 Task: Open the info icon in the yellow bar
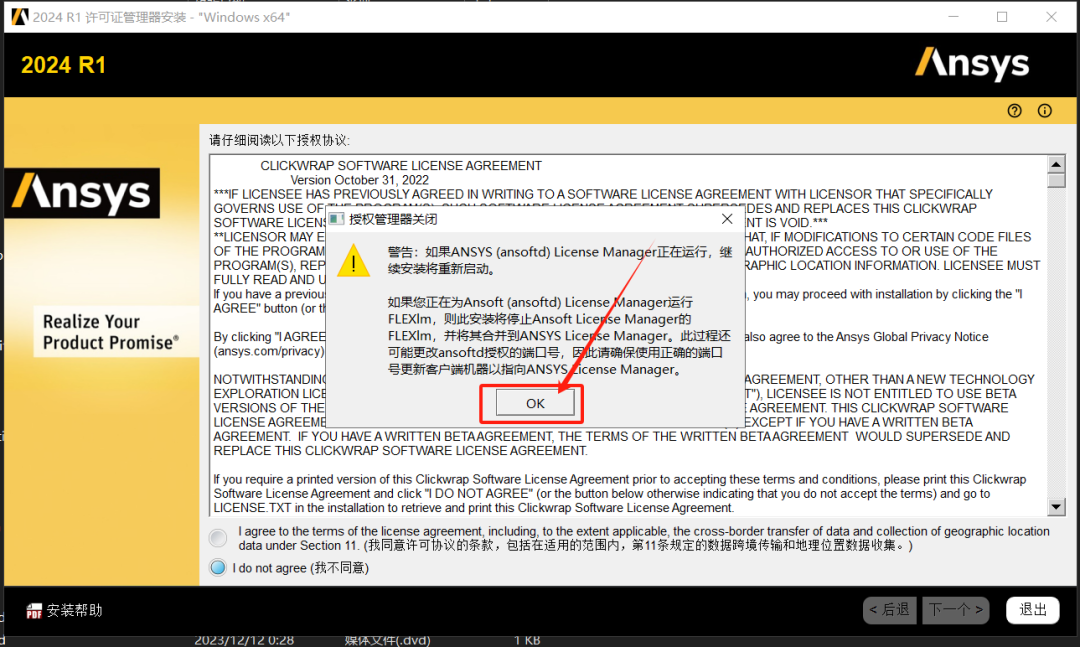coord(1045,111)
